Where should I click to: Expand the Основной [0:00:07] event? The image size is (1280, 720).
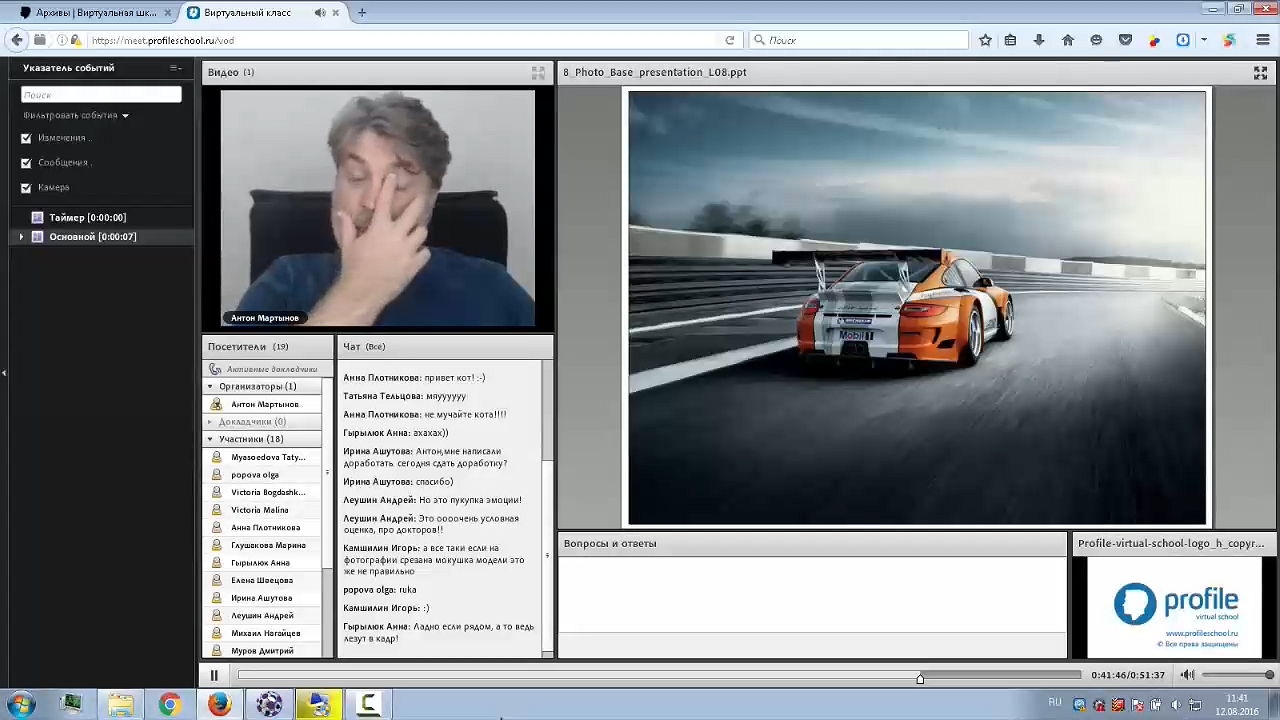click(x=21, y=237)
